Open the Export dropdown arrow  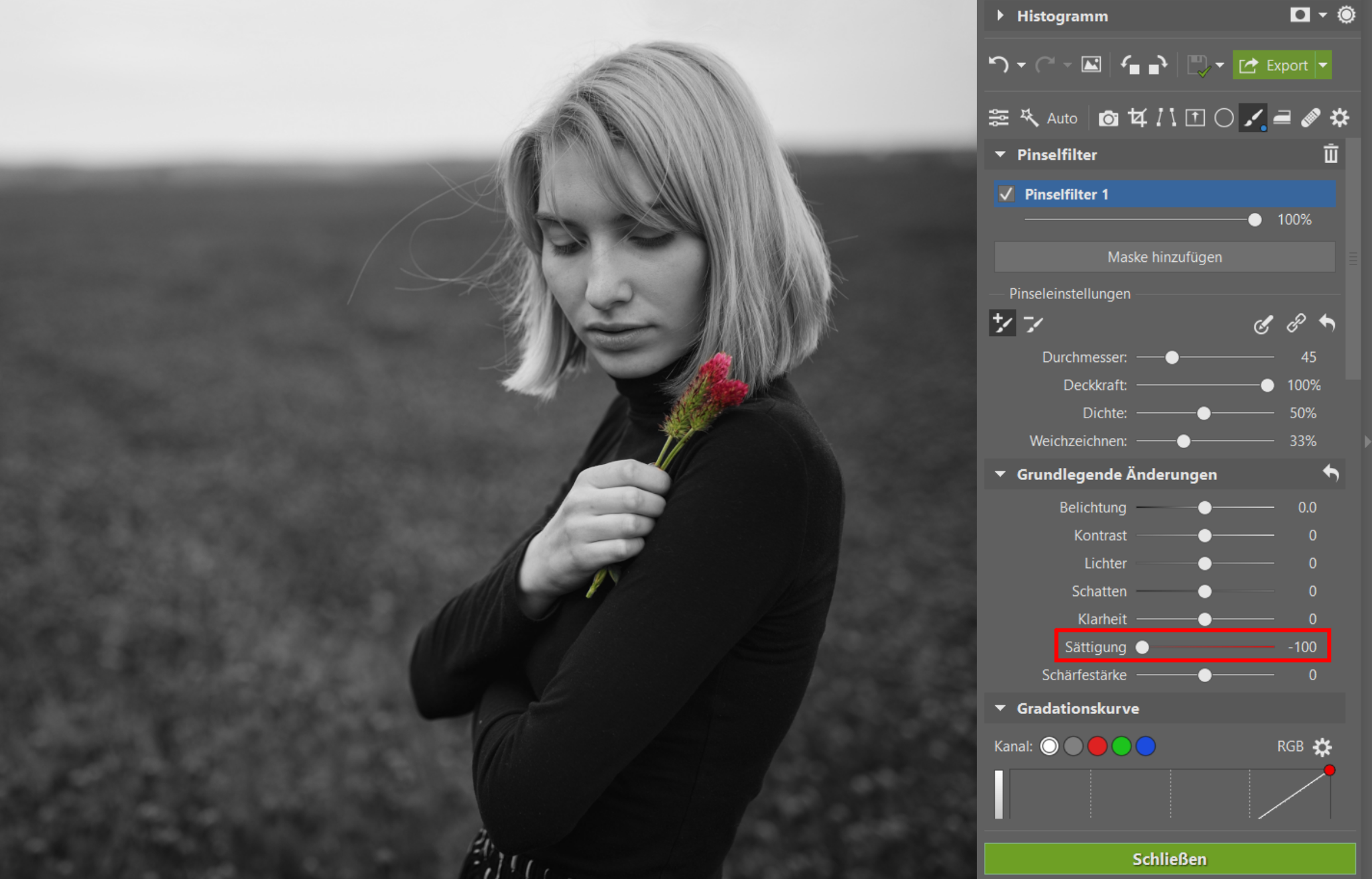1323,65
